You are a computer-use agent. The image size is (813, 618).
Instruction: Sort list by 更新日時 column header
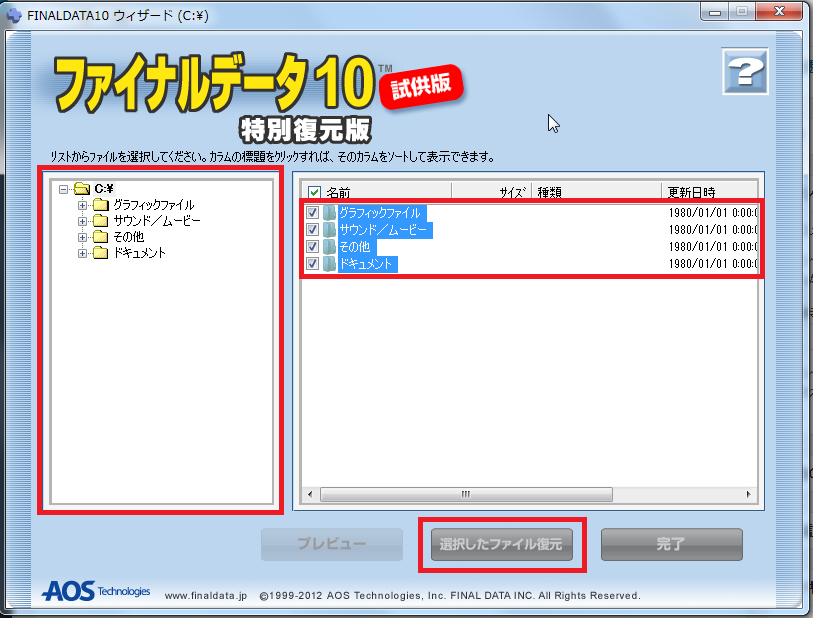(x=691, y=192)
